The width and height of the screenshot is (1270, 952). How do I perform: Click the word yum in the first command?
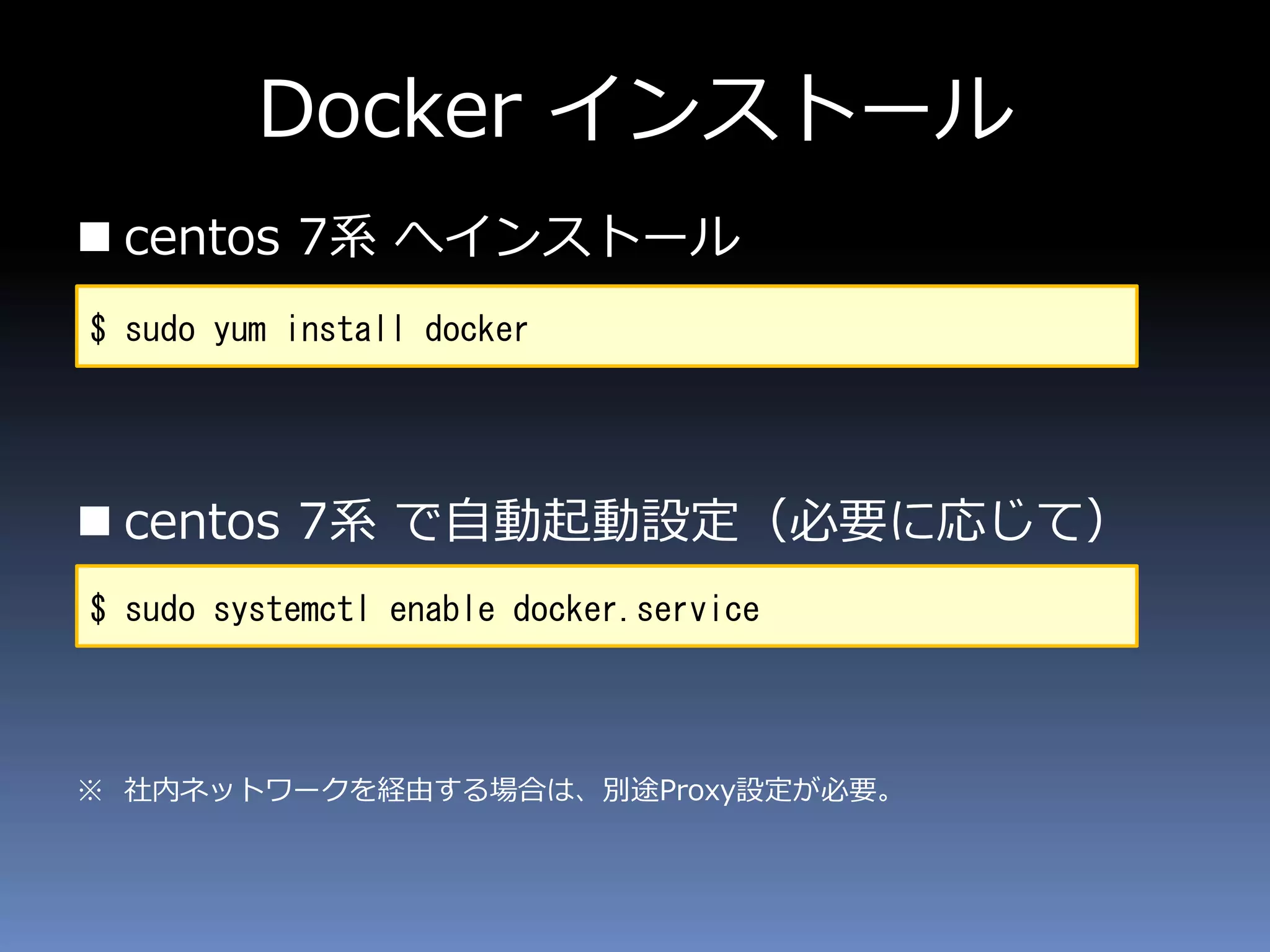pyautogui.click(x=240, y=330)
